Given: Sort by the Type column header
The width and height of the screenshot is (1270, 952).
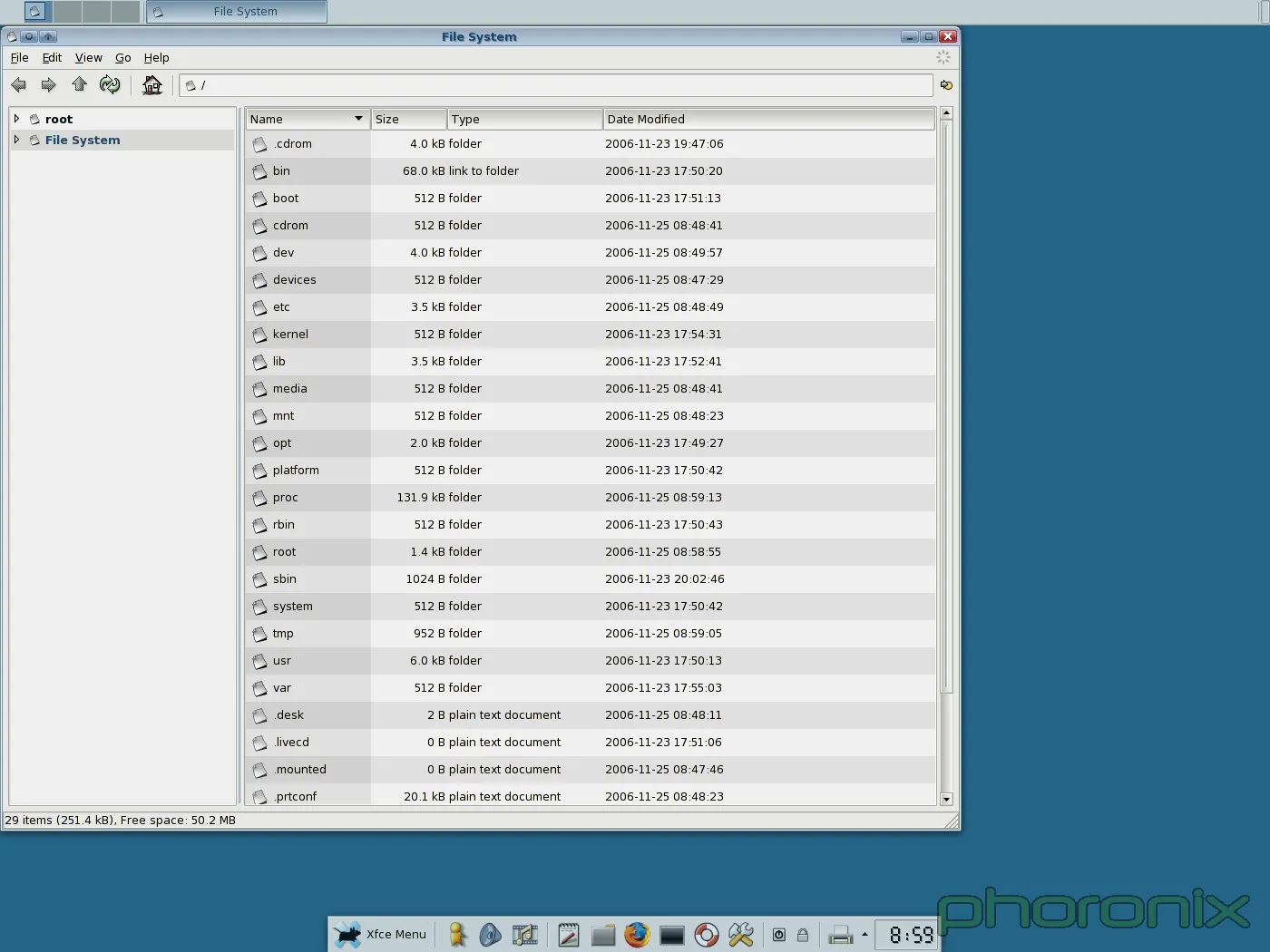Looking at the screenshot, I should coord(525,119).
